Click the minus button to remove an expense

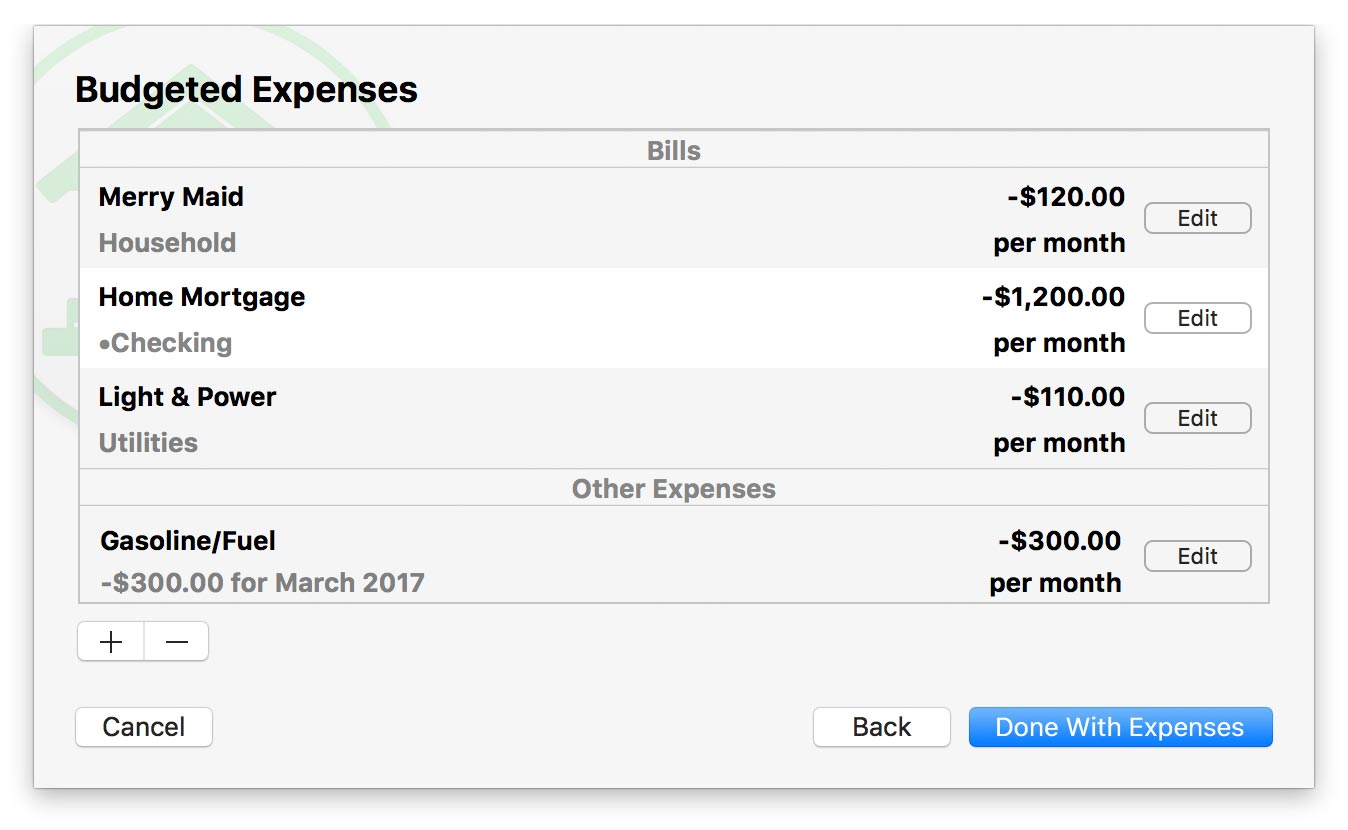point(177,642)
